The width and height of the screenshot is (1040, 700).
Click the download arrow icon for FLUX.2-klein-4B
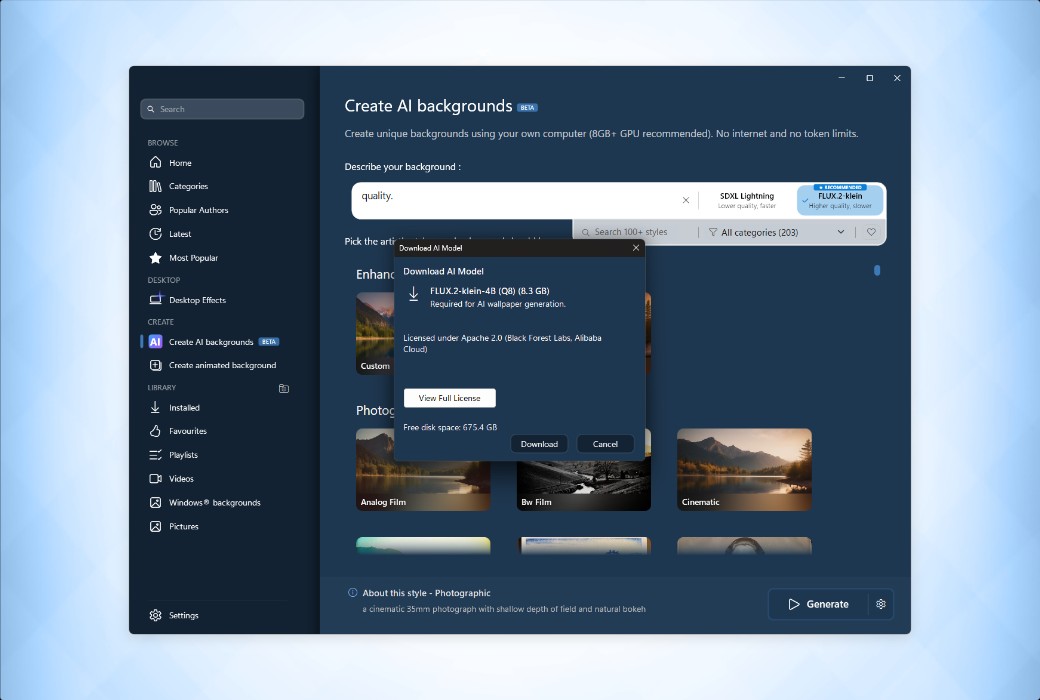coord(413,294)
